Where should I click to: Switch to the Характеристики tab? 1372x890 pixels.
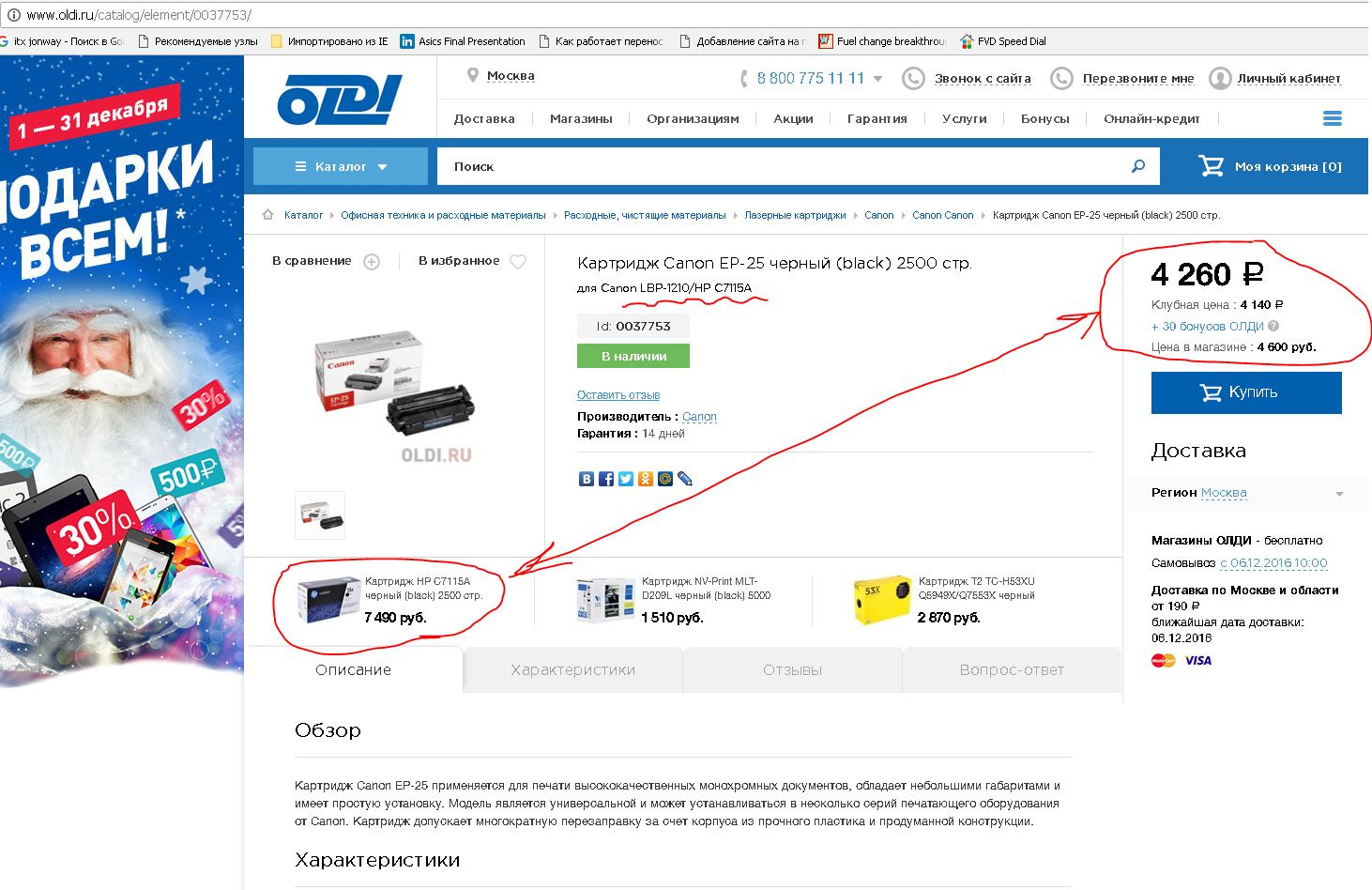[573, 670]
